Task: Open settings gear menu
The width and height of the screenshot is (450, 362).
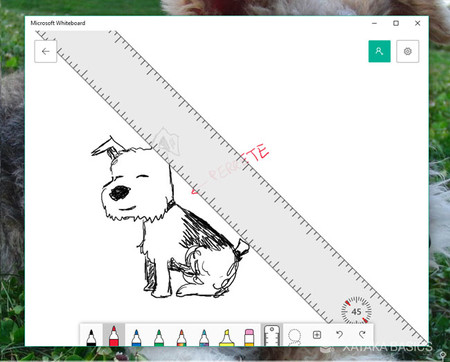Action: pyautogui.click(x=408, y=51)
